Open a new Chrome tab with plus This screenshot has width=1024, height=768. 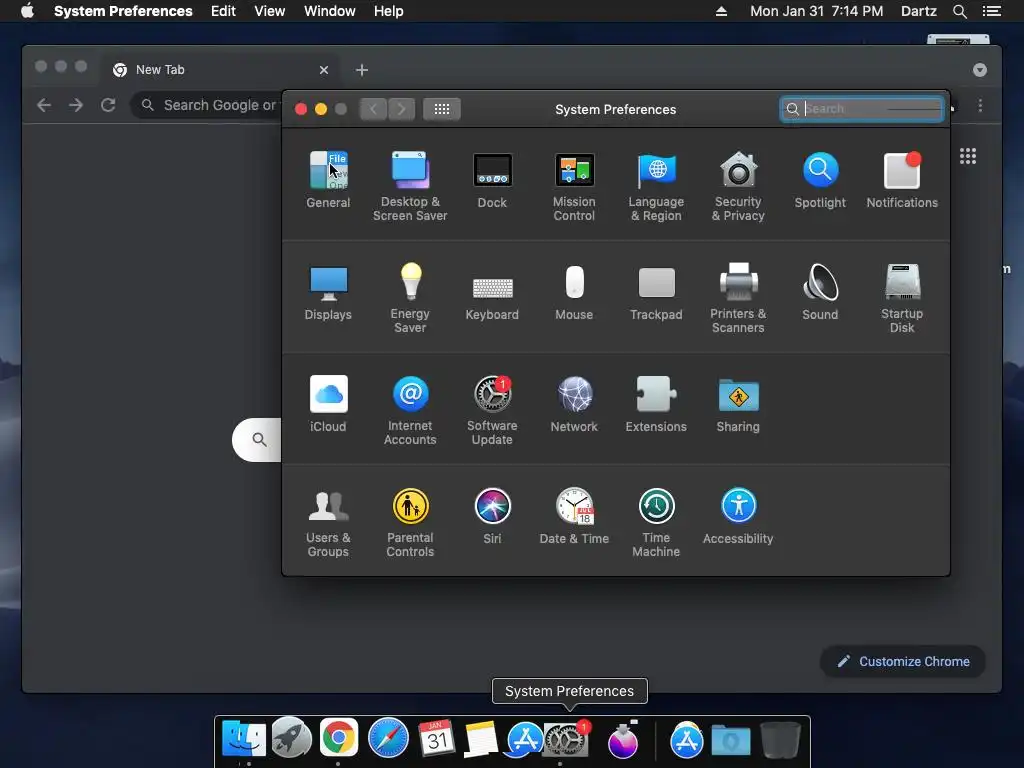(362, 70)
